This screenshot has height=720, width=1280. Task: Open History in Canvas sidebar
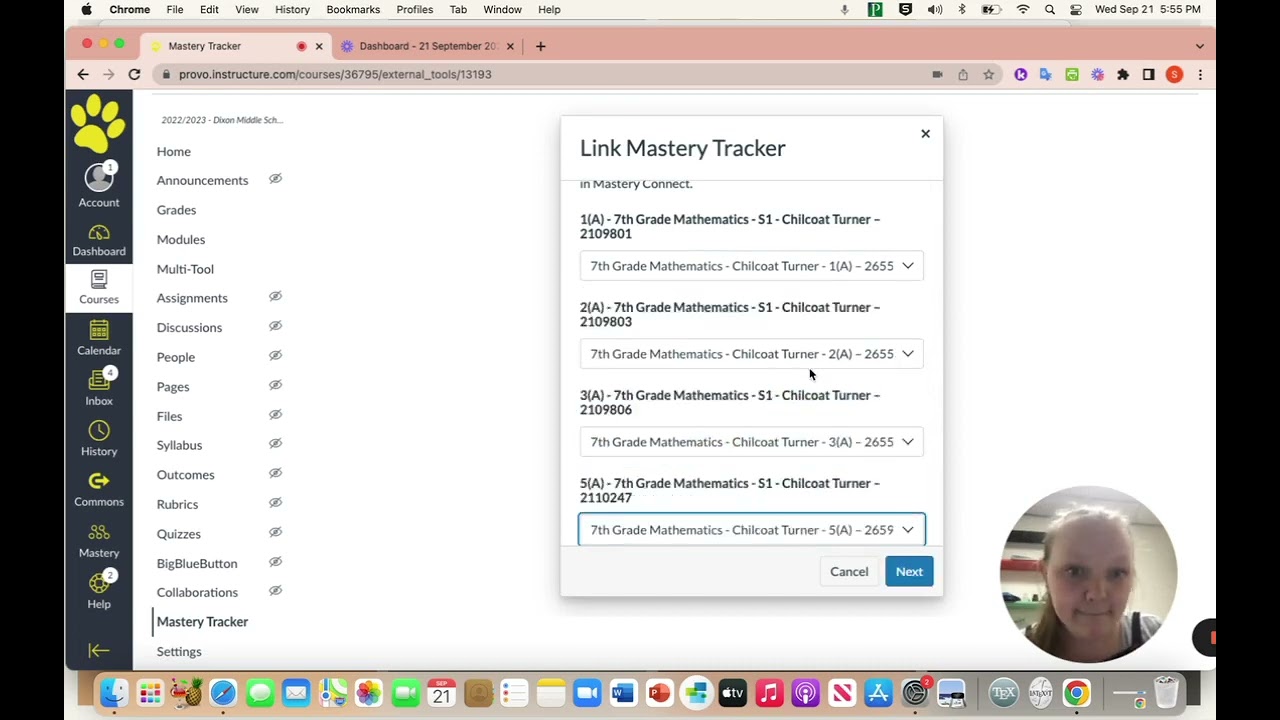[x=99, y=439]
